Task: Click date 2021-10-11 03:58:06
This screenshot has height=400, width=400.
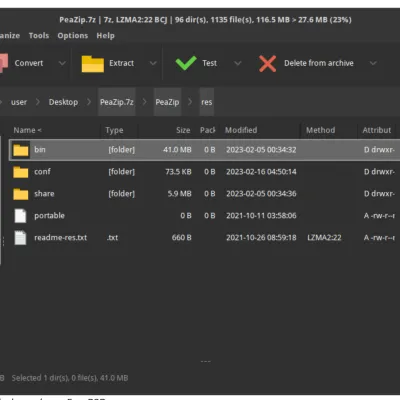Action: coord(261,216)
